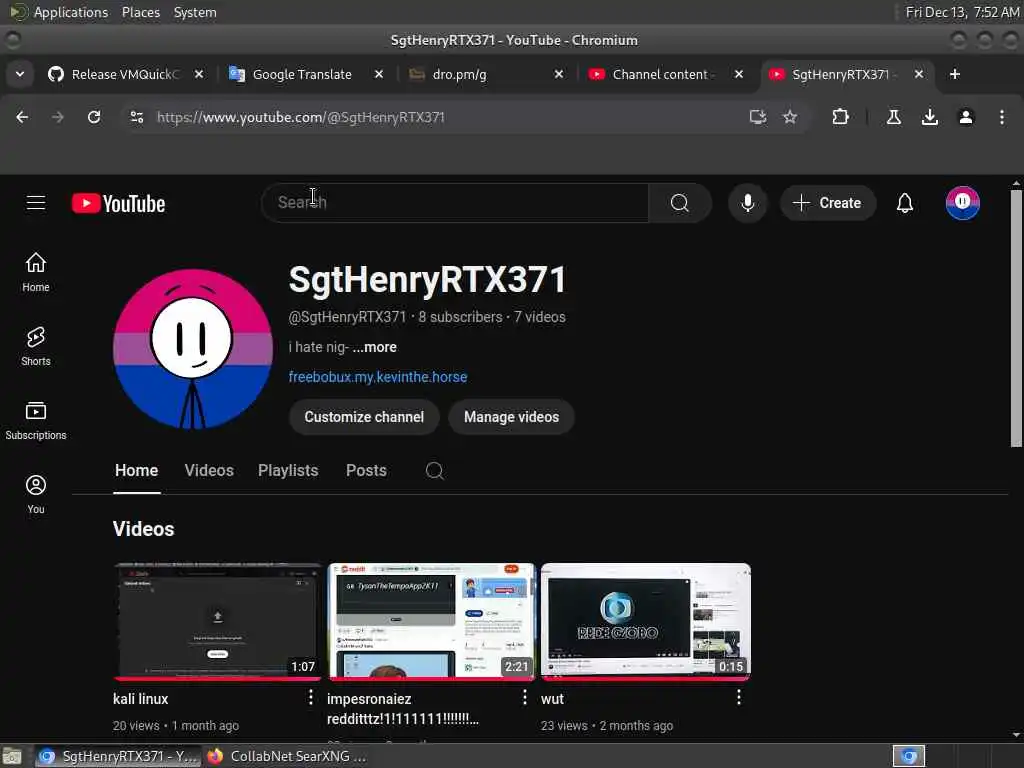Open Chrome Labs flask icon
Screen dimensions: 1024x768
894,117
